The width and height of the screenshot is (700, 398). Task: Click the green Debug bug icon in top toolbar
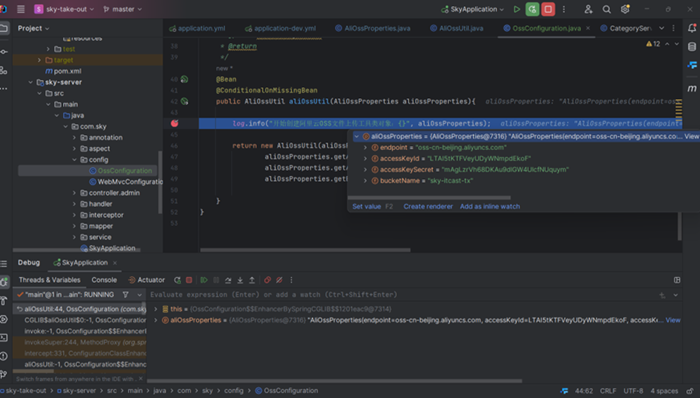click(x=532, y=9)
